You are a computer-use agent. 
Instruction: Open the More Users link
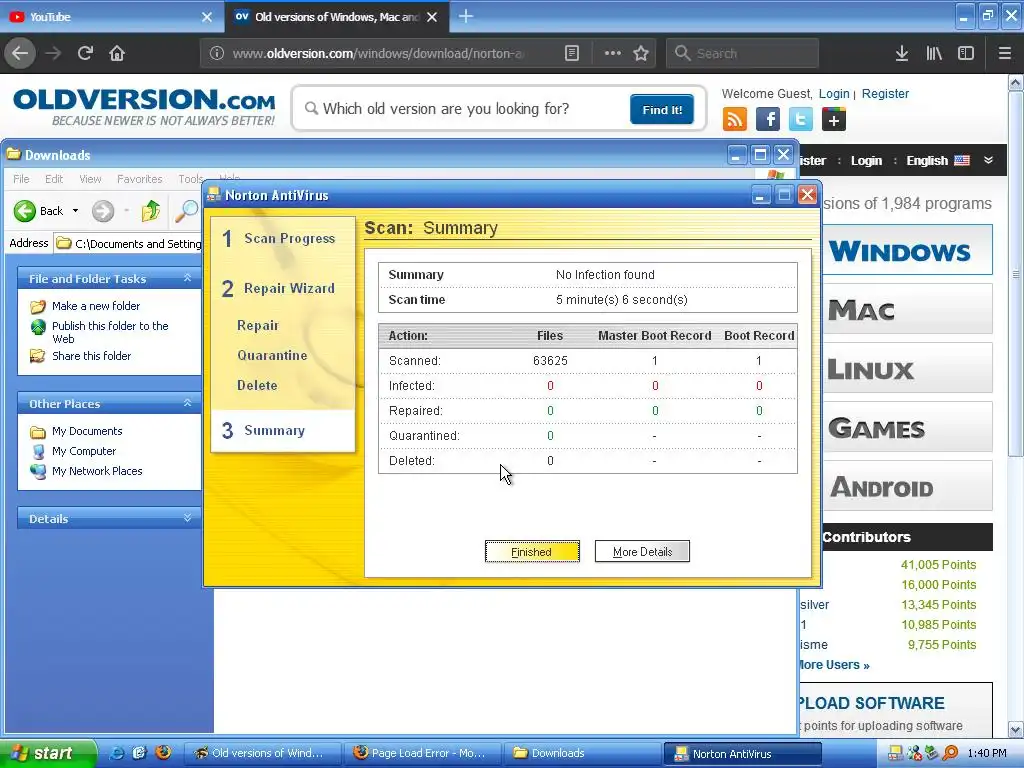pyautogui.click(x=834, y=665)
